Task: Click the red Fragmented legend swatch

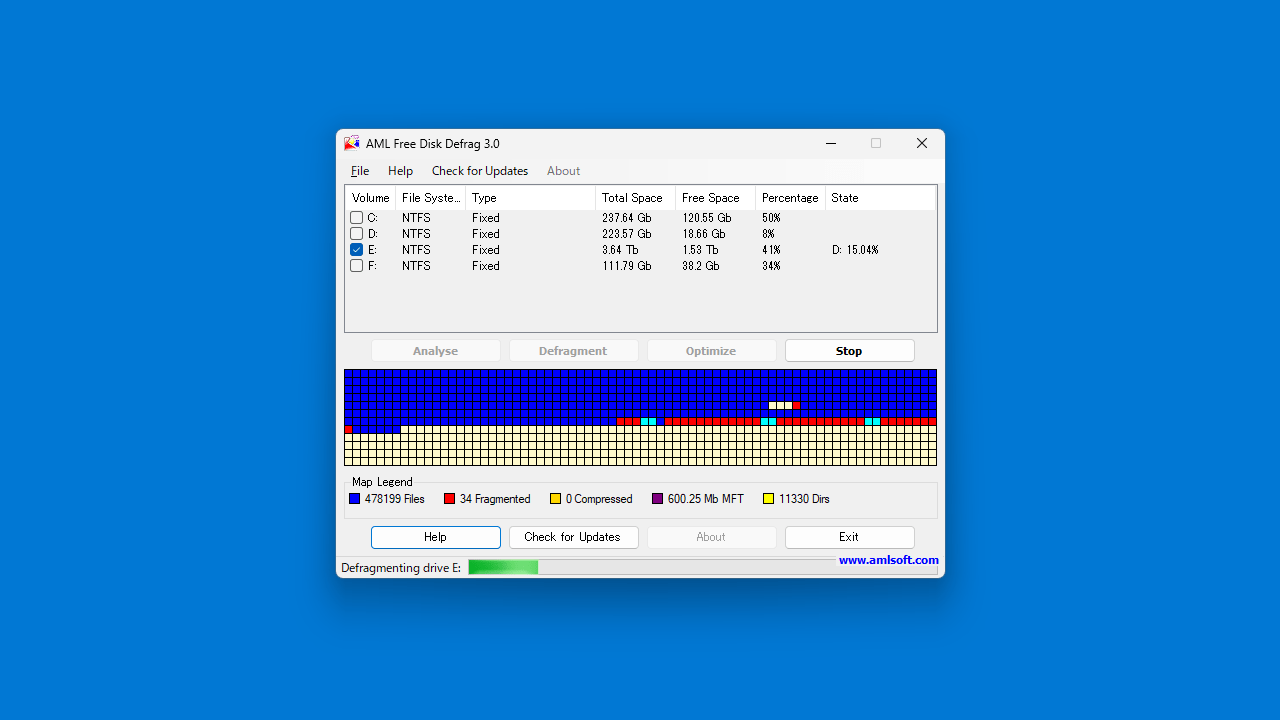Action: (450, 499)
